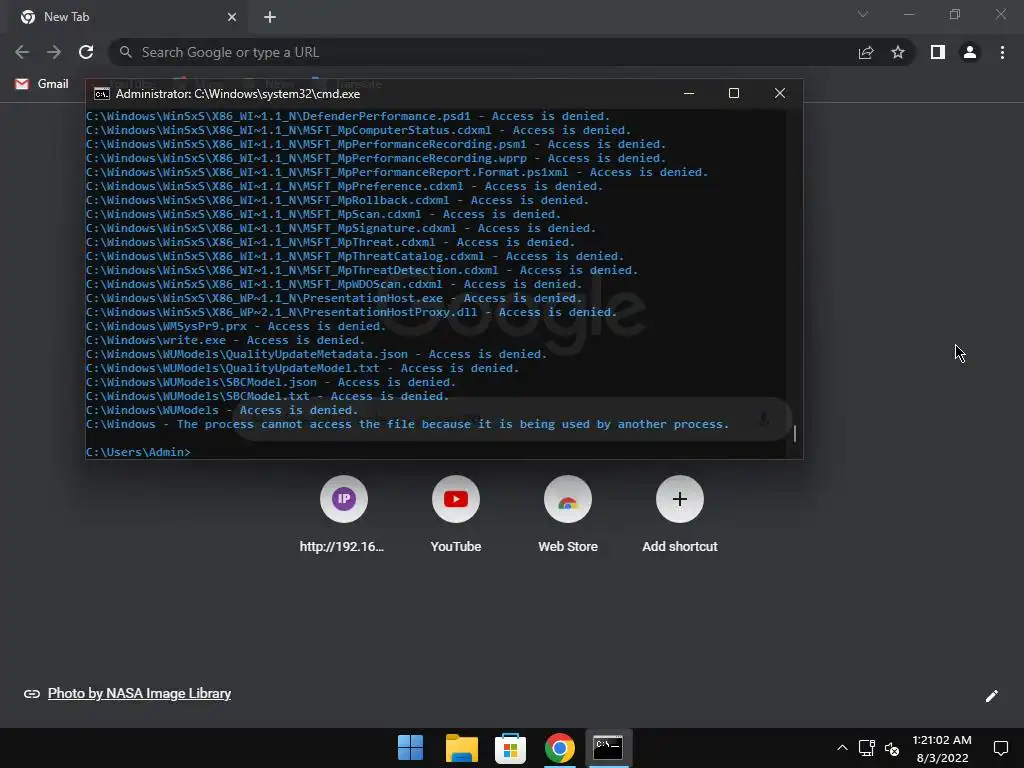Click the customize page pencil icon
The width and height of the screenshot is (1024, 768).
click(991, 696)
